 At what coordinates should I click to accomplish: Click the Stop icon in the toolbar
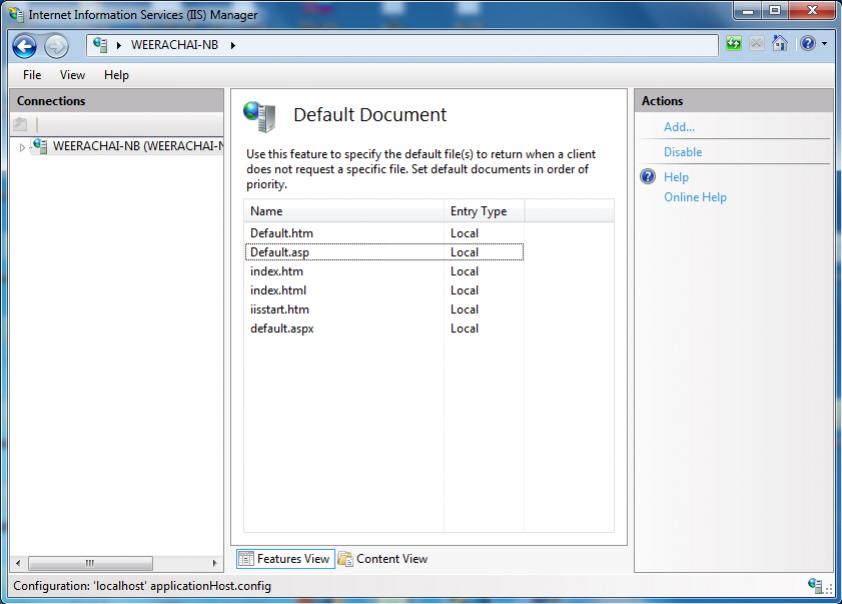click(757, 43)
